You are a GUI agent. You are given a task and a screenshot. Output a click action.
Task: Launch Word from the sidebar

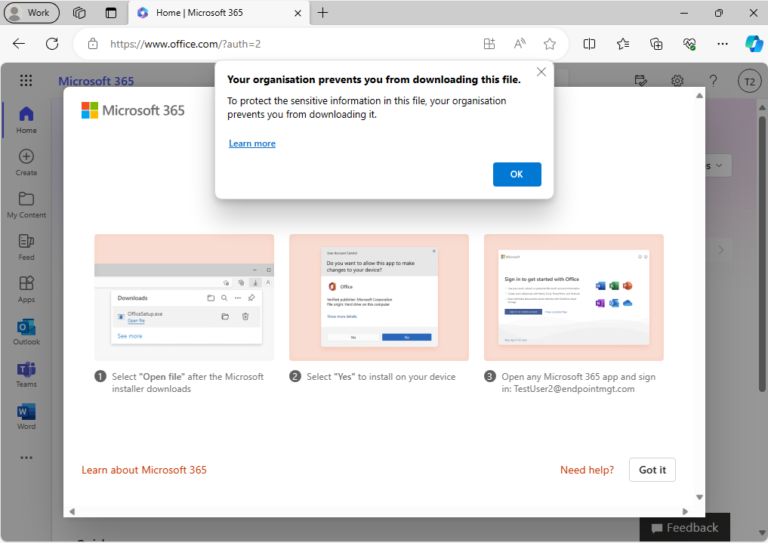(26, 417)
